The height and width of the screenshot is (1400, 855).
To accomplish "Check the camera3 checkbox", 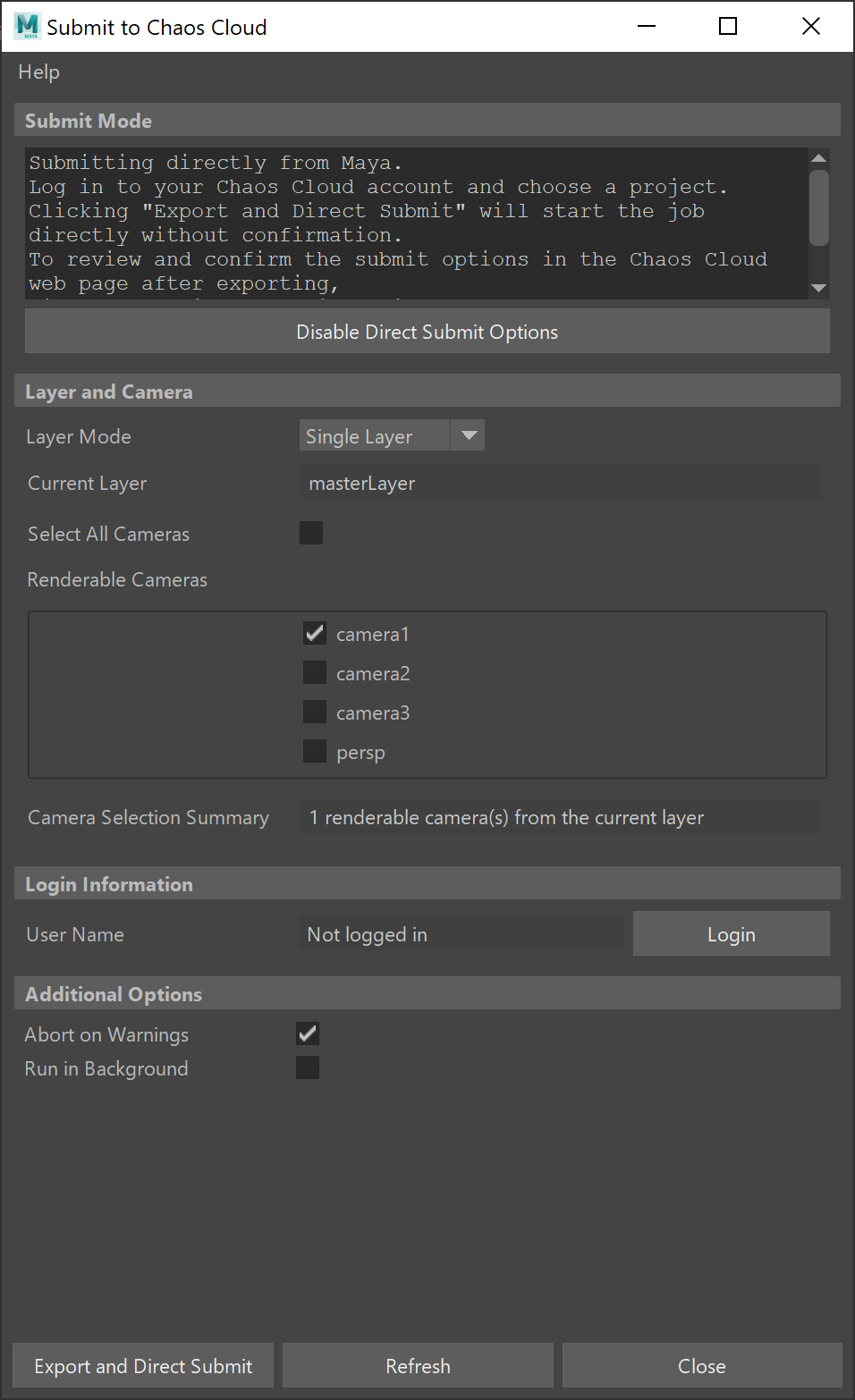I will [x=315, y=712].
